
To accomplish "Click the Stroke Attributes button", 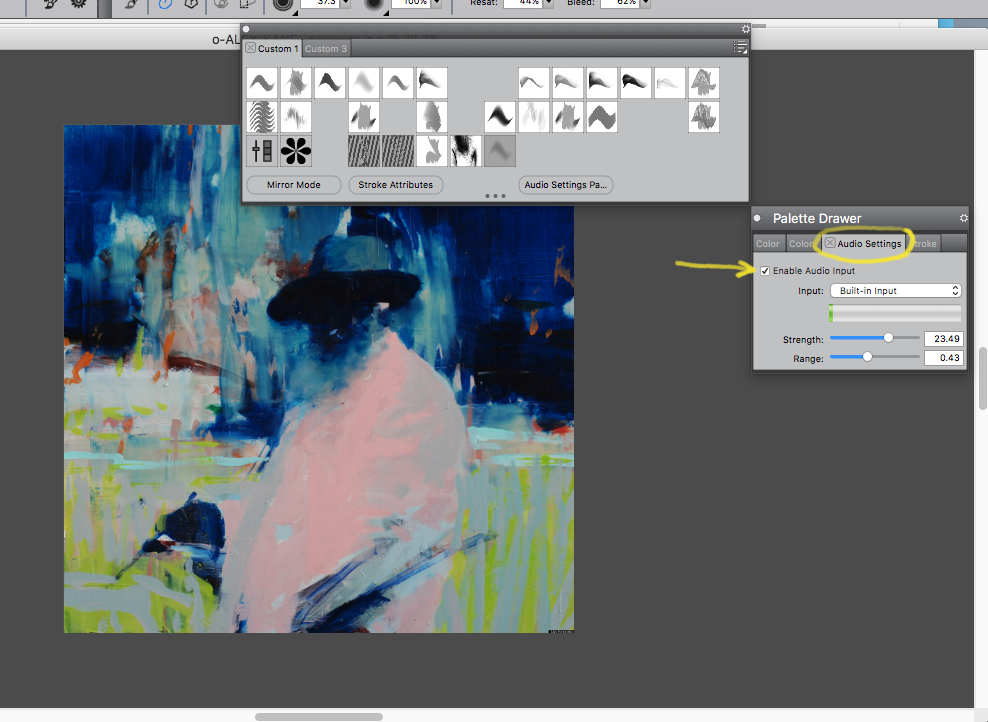I will click(x=396, y=185).
